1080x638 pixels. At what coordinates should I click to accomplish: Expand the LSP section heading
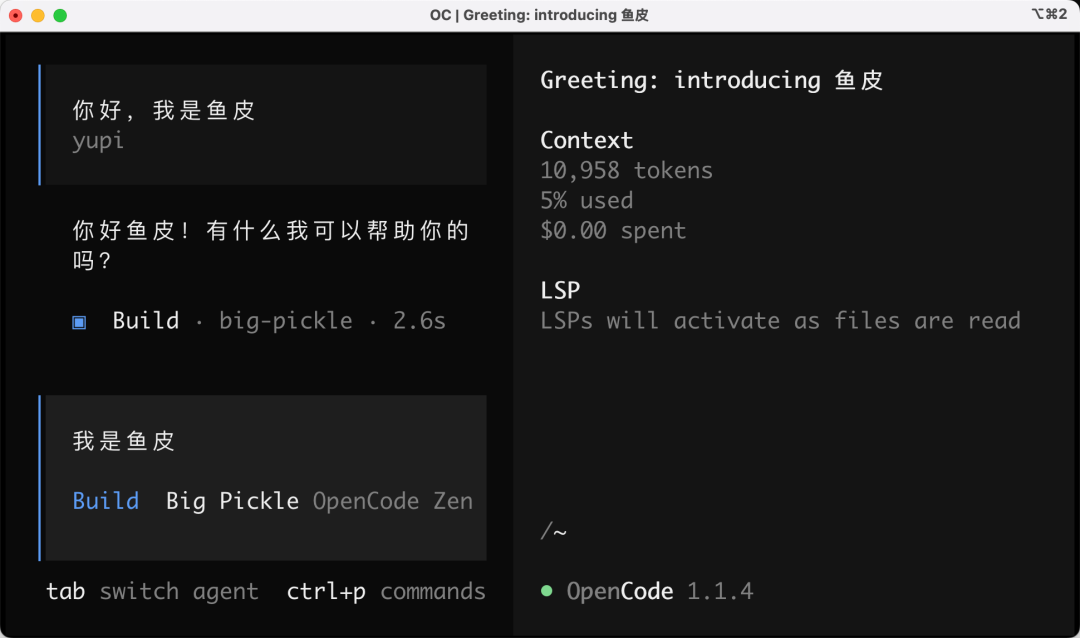[x=559, y=290]
